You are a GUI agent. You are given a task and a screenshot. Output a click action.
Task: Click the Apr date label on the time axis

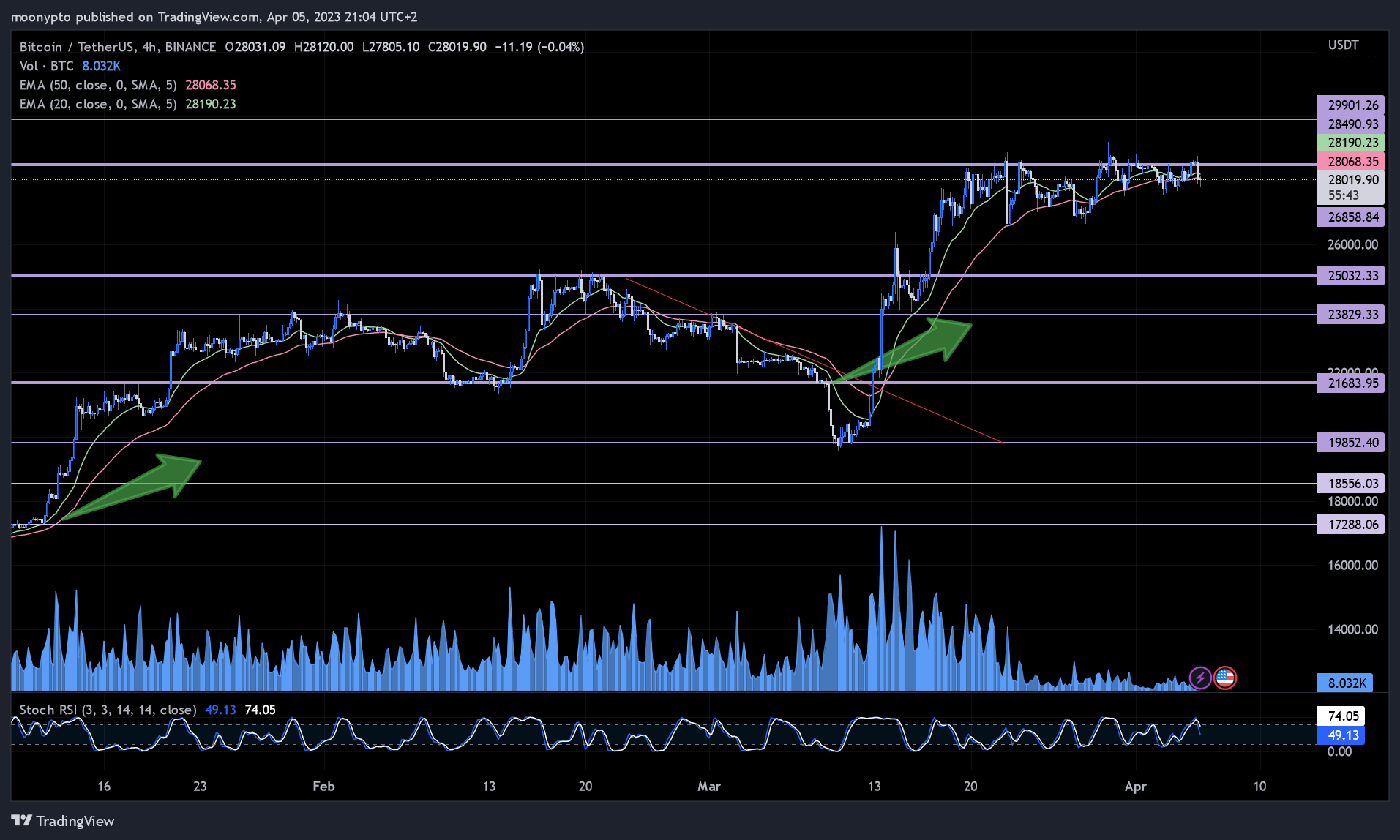click(1136, 787)
